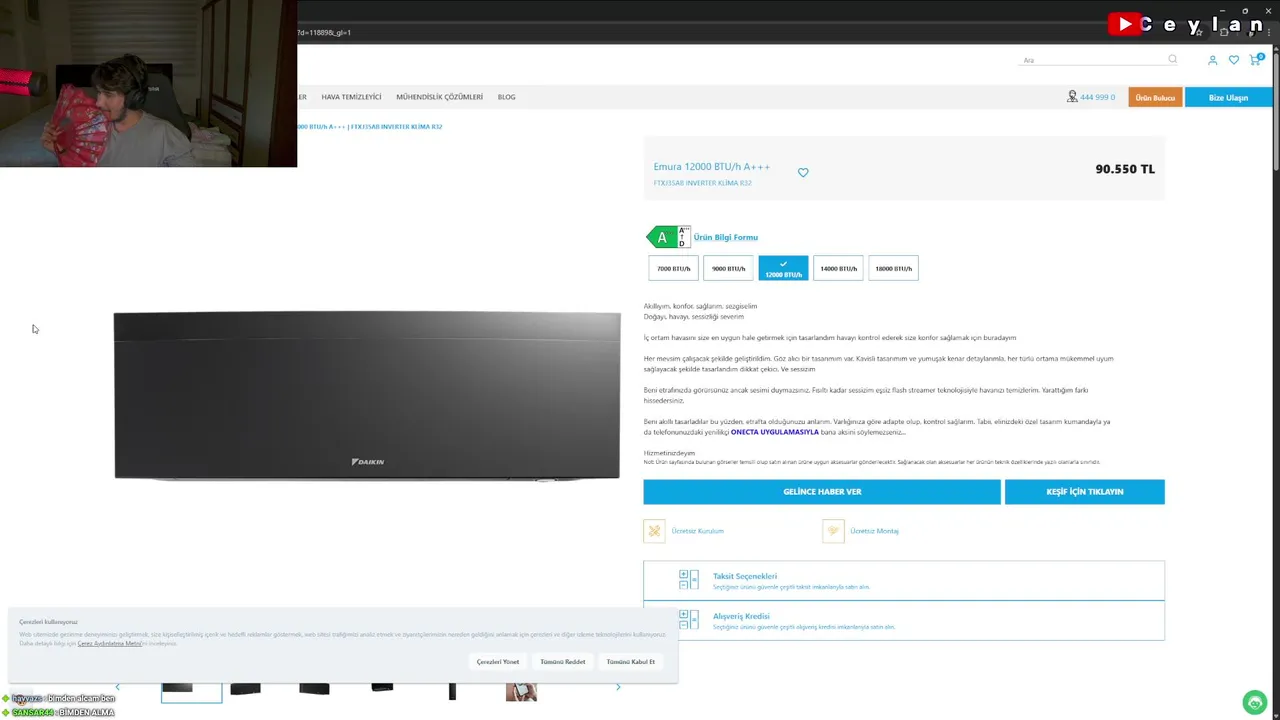Open the ONECTA UYGULAMASIYLA link
Image resolution: width=1280 pixels, height=720 pixels.
coord(774,432)
